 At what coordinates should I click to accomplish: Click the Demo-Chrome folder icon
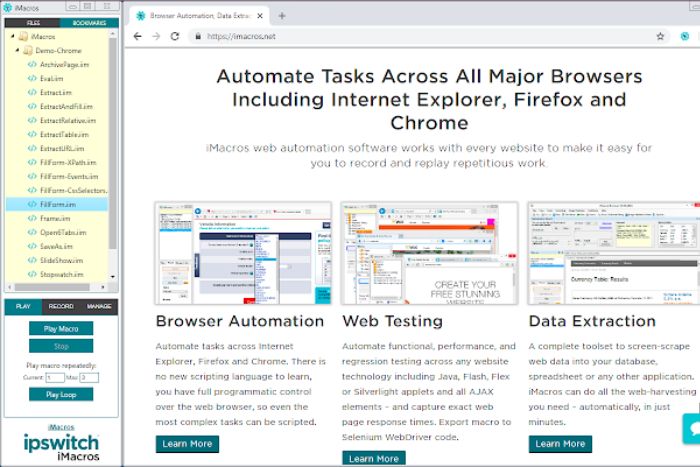coord(29,50)
